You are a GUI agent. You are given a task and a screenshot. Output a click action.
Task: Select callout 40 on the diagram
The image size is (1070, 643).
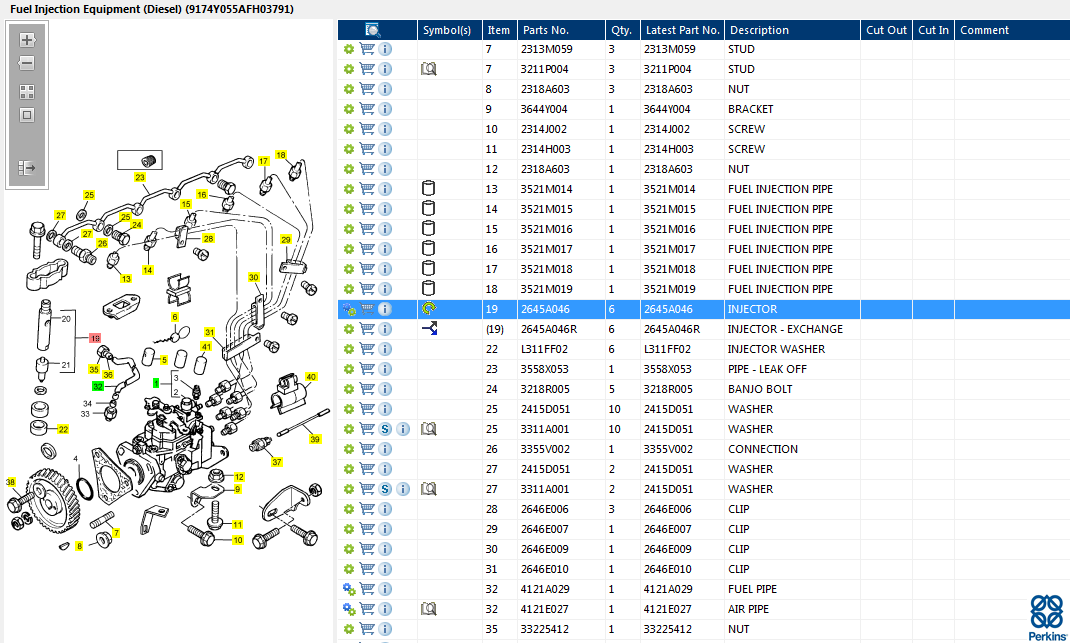311,377
